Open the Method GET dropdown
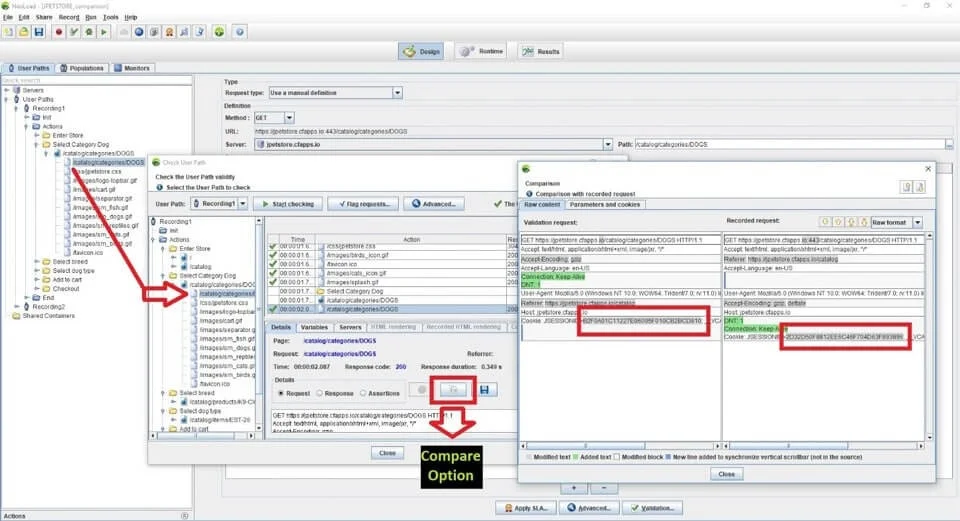Screen dimensions: 960x521 [289, 118]
